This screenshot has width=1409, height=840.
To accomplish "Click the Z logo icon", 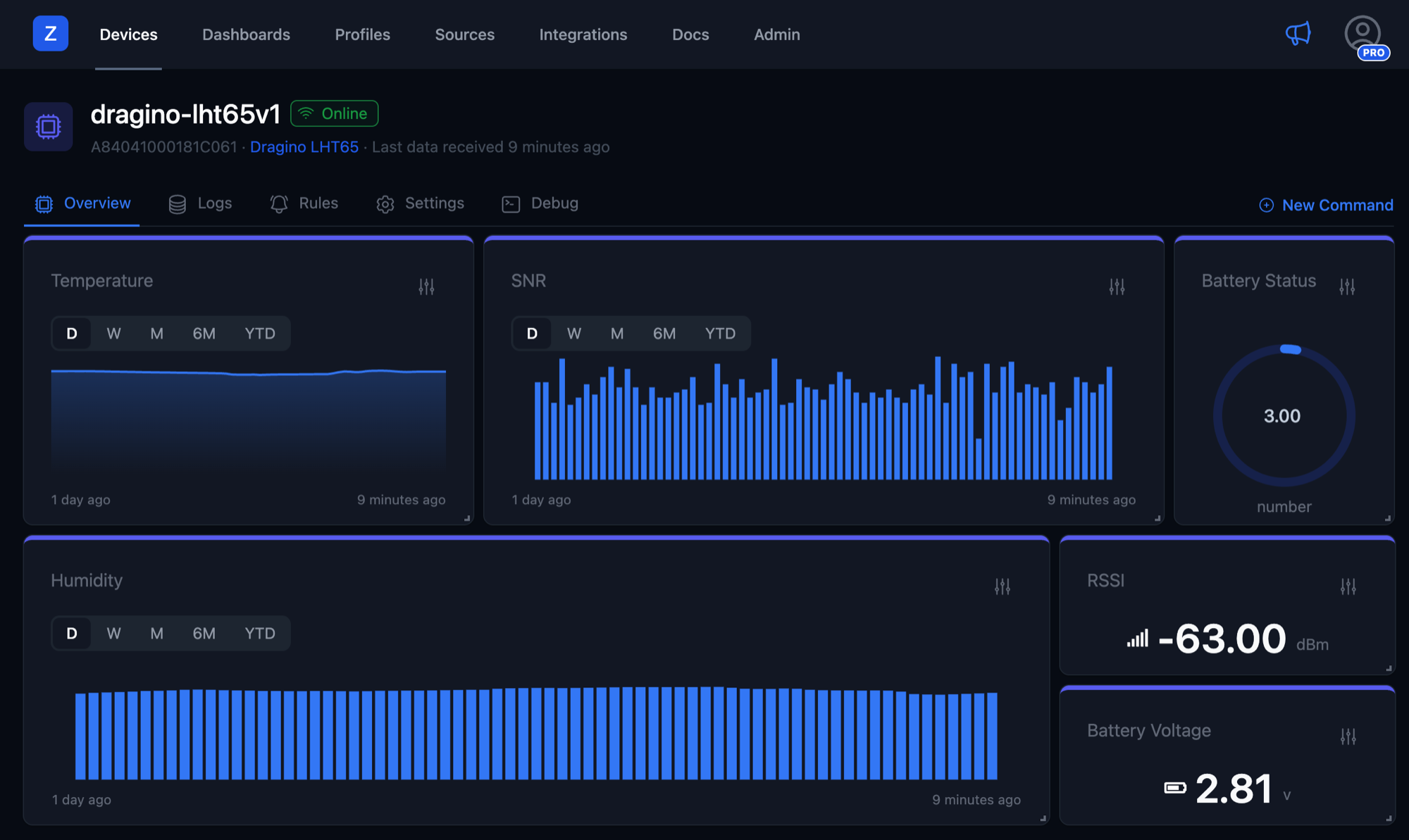I will [51, 33].
